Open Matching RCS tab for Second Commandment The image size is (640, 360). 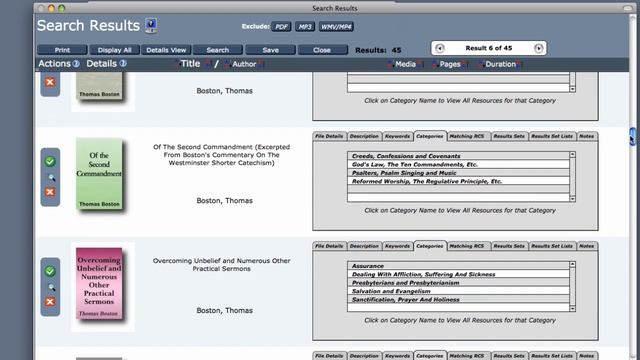pos(467,136)
